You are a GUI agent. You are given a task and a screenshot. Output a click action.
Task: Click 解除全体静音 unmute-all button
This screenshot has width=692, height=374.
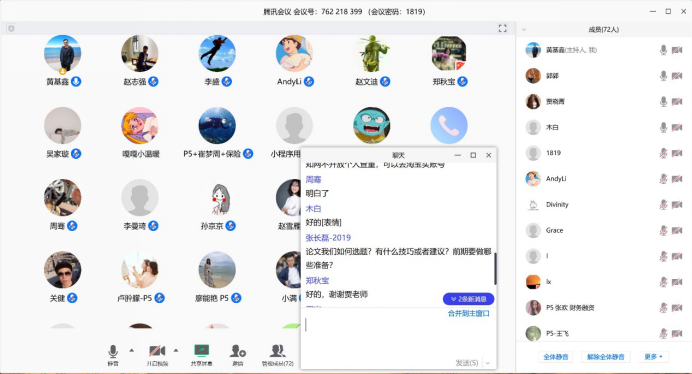coord(606,357)
